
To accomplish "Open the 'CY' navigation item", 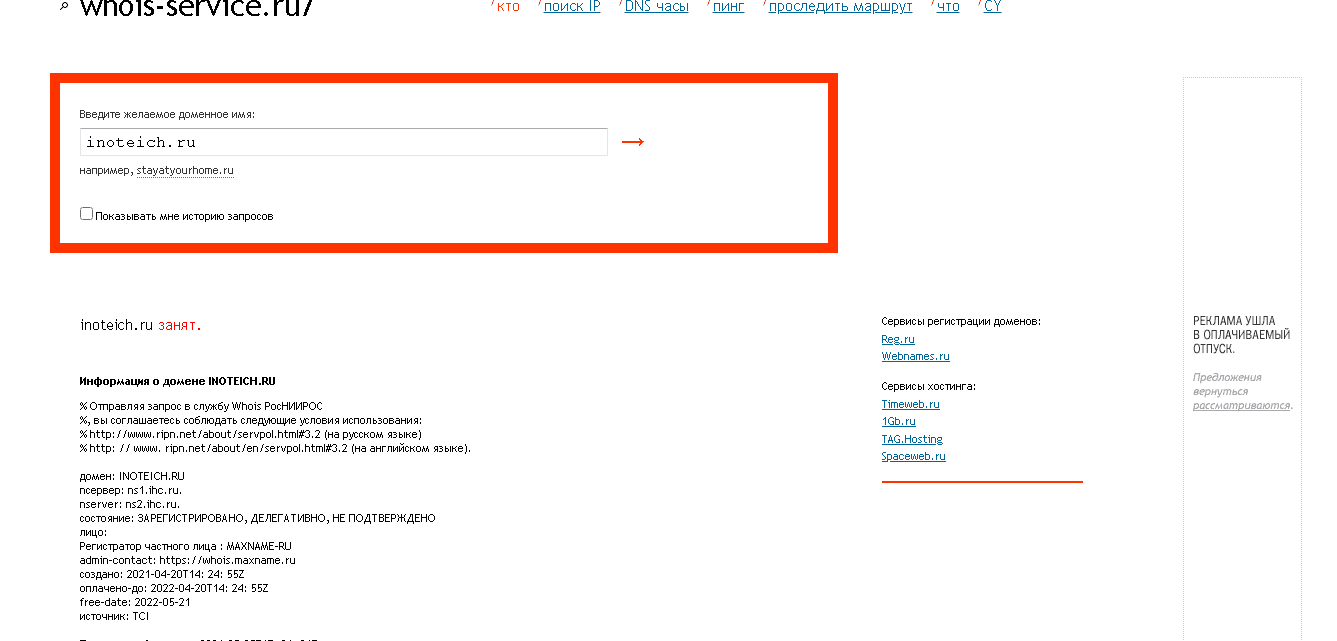I will click(x=990, y=6).
